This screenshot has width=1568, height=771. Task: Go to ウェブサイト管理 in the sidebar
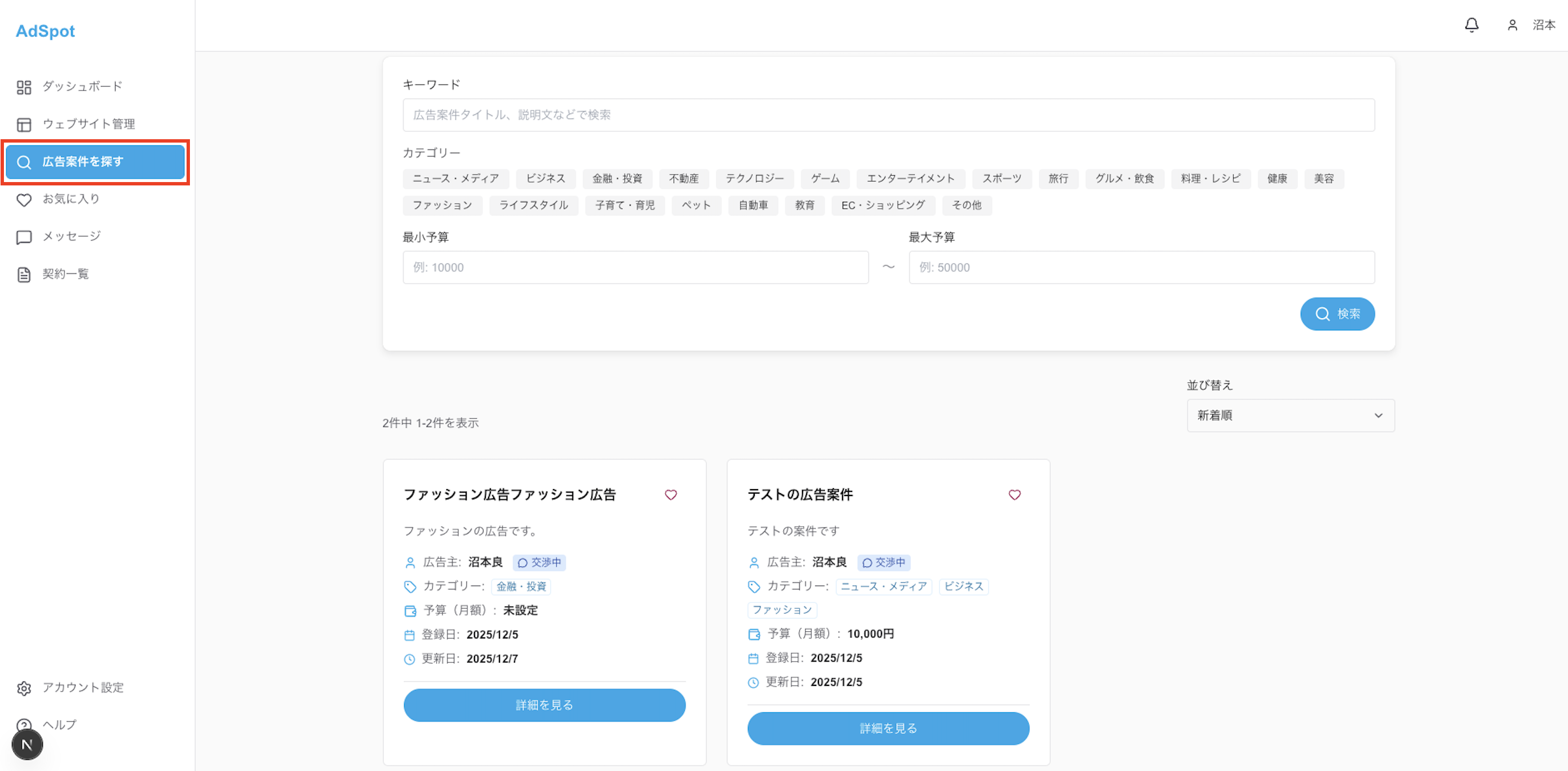coord(88,124)
